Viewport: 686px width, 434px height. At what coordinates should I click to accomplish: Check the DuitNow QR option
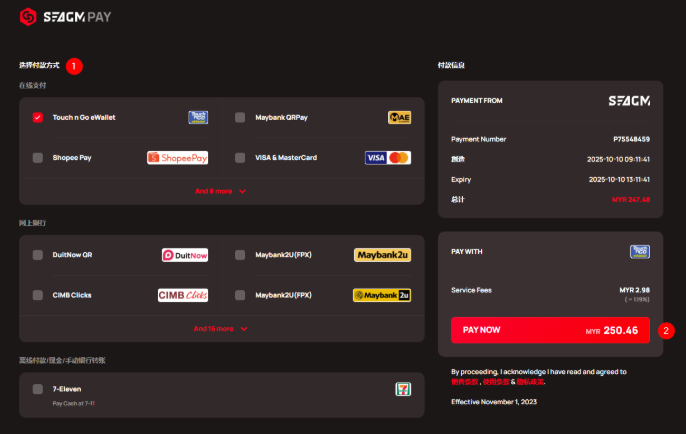(x=38, y=255)
